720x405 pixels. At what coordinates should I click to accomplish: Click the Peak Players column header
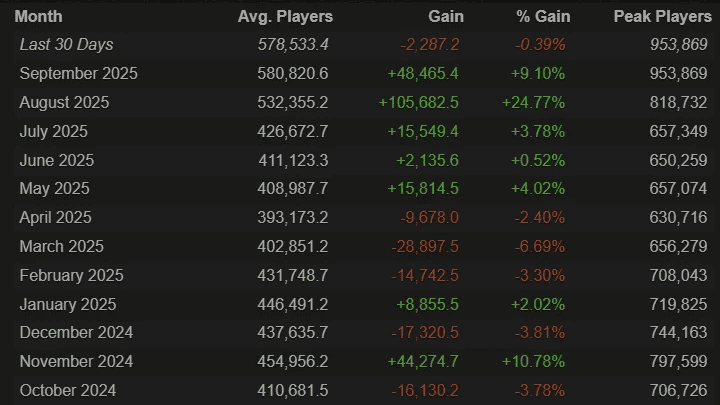(662, 17)
